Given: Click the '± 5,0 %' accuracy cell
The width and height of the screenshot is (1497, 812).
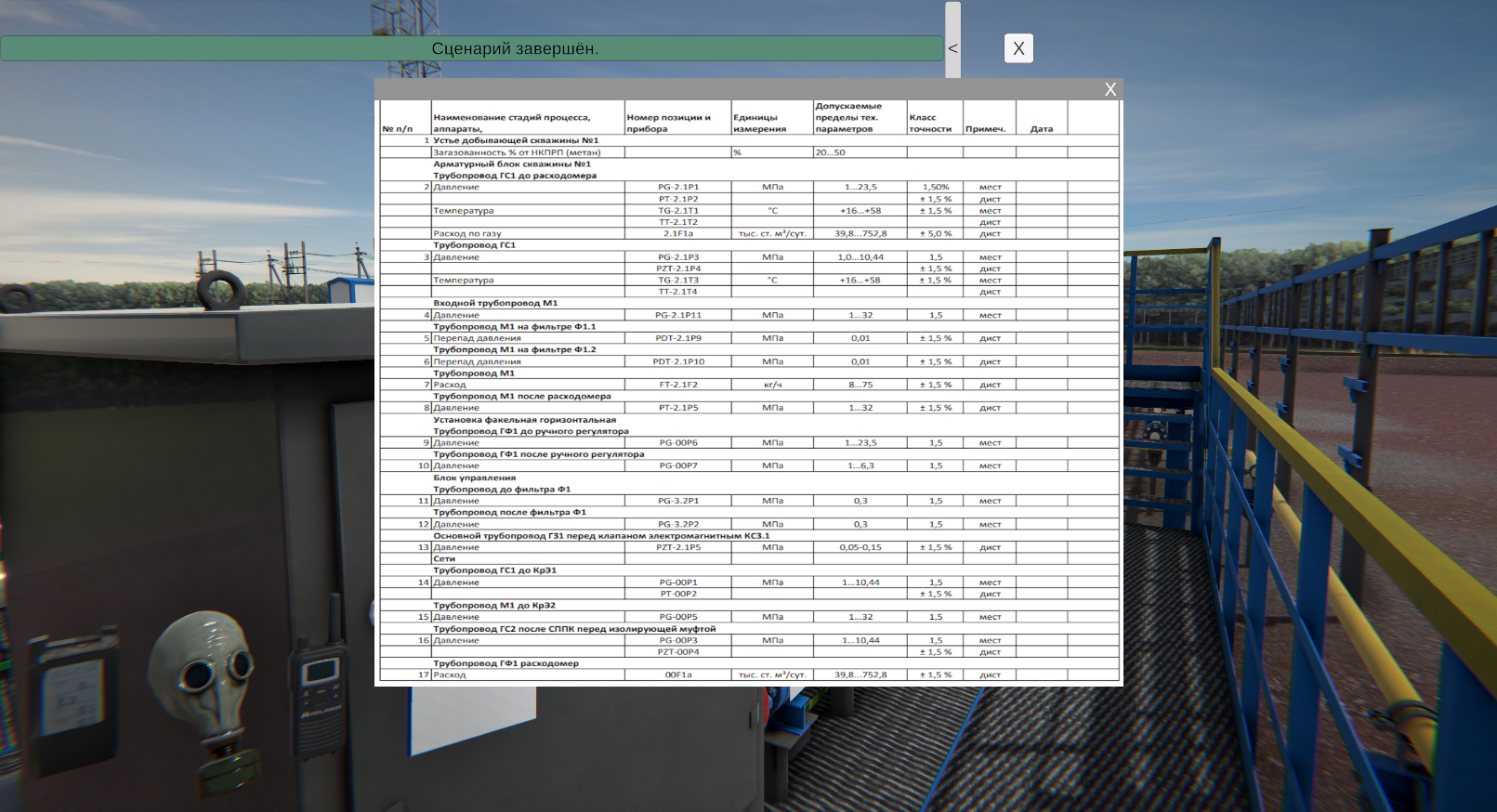Looking at the screenshot, I should pos(936,234).
